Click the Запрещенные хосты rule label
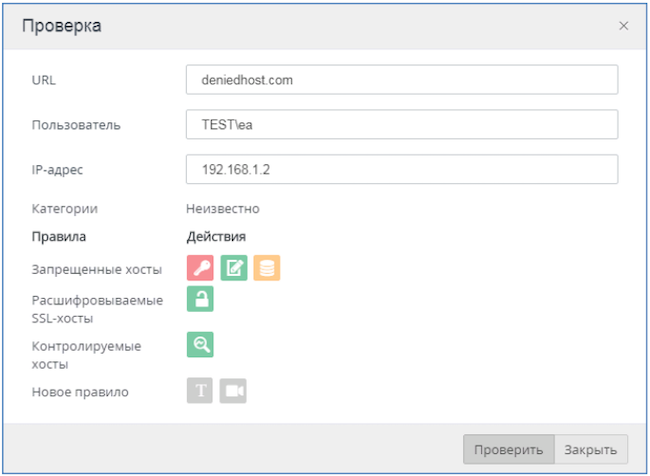The height and width of the screenshot is (476, 650). pyautogui.click(x=97, y=269)
